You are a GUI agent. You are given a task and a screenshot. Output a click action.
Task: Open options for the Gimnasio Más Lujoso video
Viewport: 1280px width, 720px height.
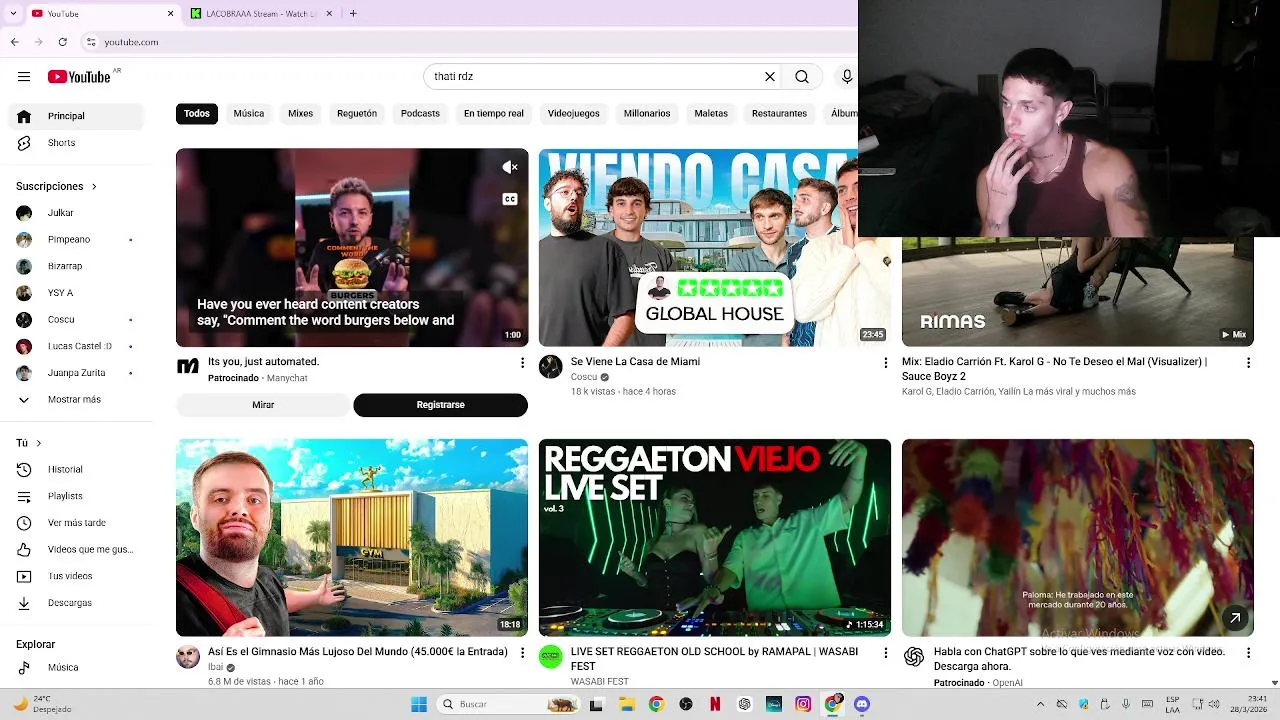pos(522,653)
